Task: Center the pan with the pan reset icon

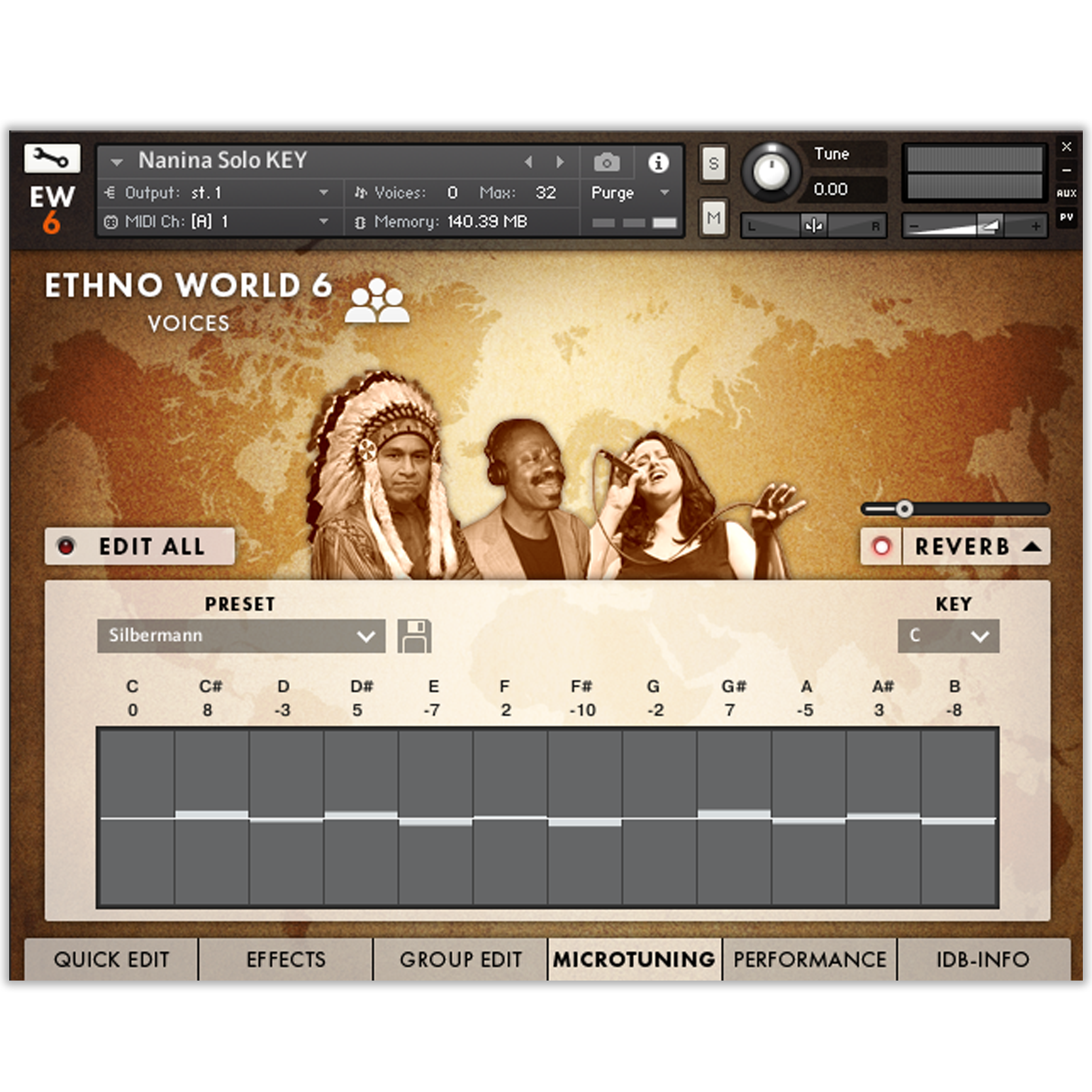Action: [812, 226]
